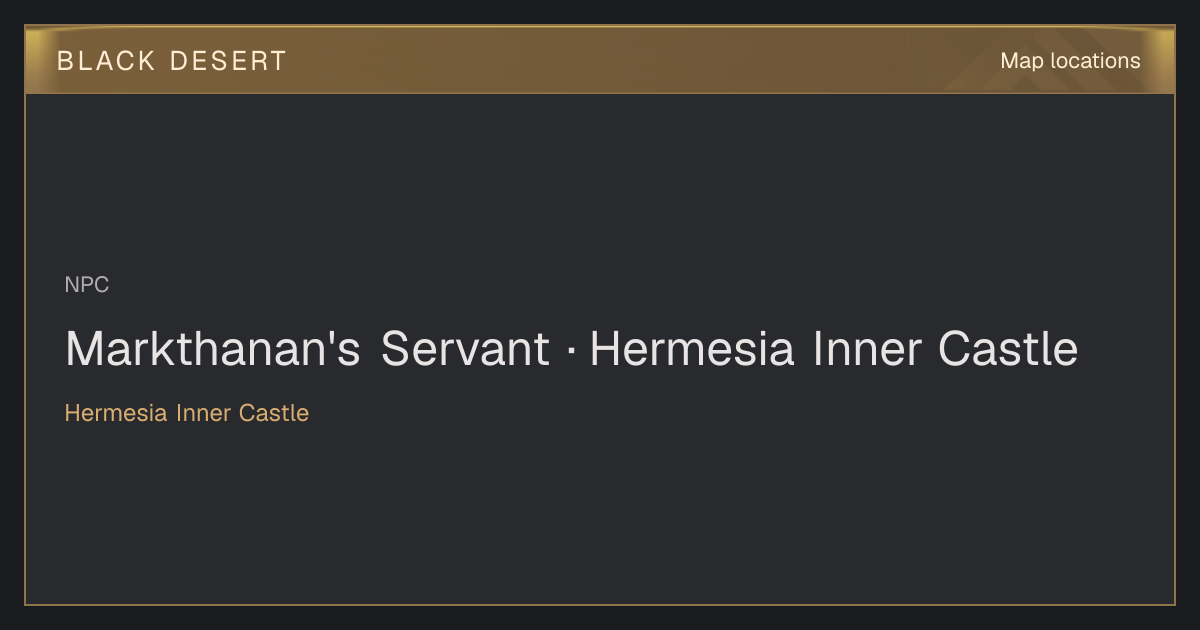This screenshot has height=630, width=1200.
Task: Click the middle dot separator in the heading
Action: pyautogui.click(x=570, y=352)
